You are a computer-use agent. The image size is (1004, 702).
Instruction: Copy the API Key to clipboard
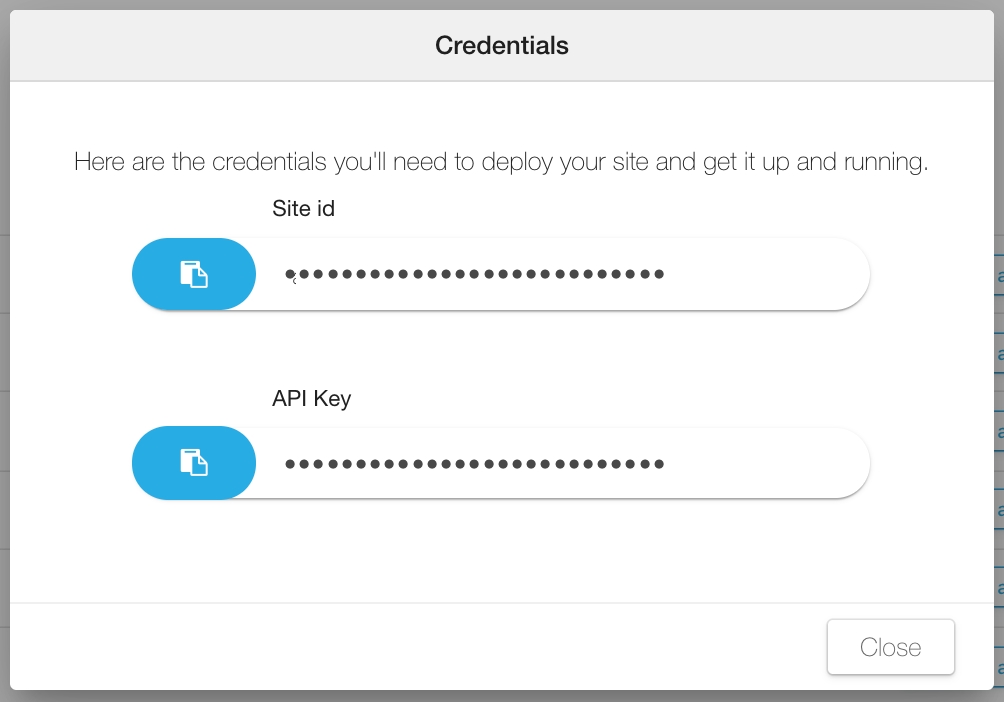(x=194, y=462)
